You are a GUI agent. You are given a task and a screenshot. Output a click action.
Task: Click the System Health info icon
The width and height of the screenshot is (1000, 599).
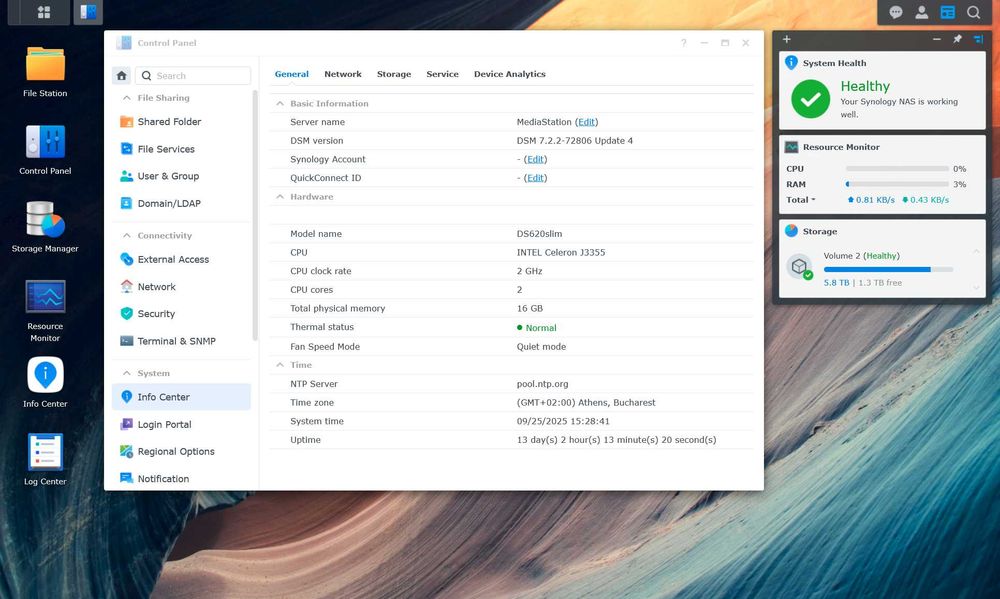click(791, 63)
